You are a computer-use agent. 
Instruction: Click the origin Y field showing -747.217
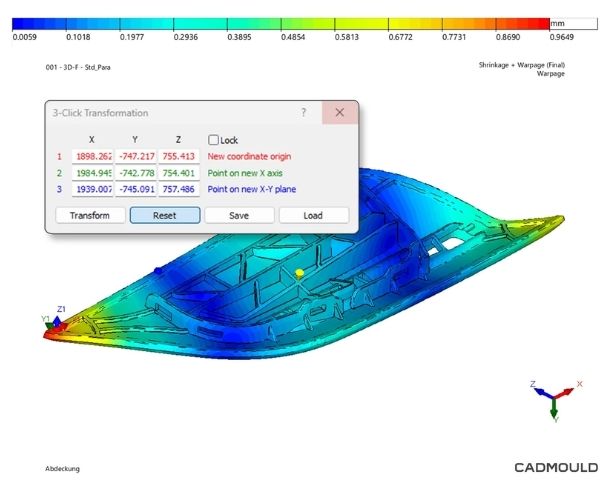(135, 157)
